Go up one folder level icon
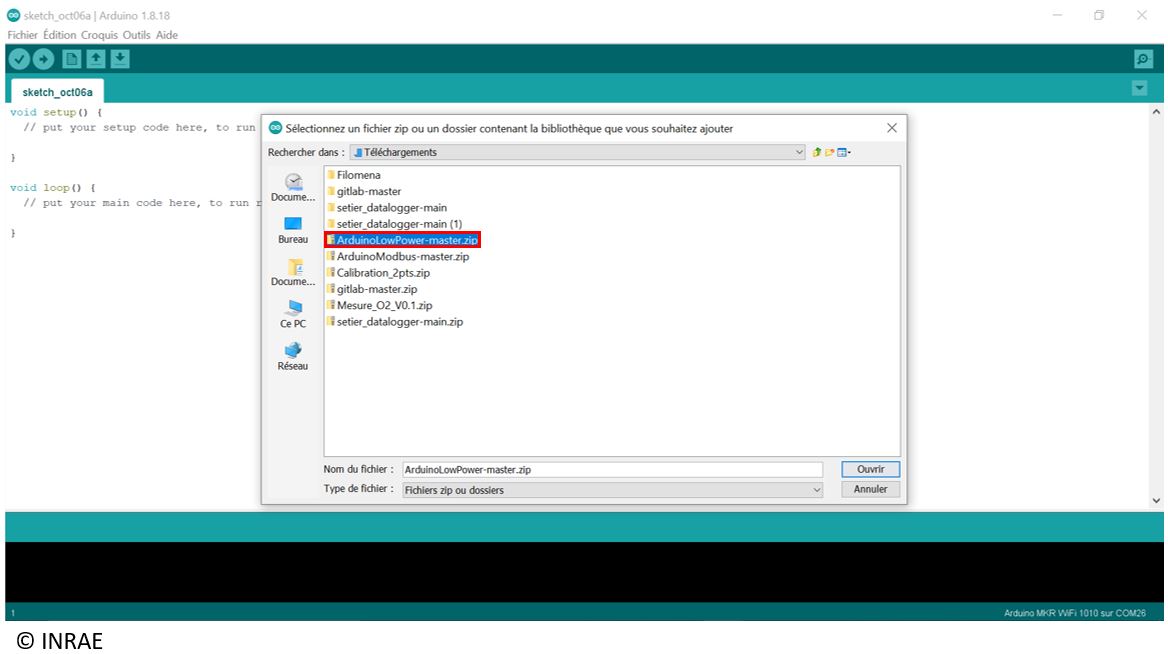This screenshot has height=654, width=1168. 817,153
